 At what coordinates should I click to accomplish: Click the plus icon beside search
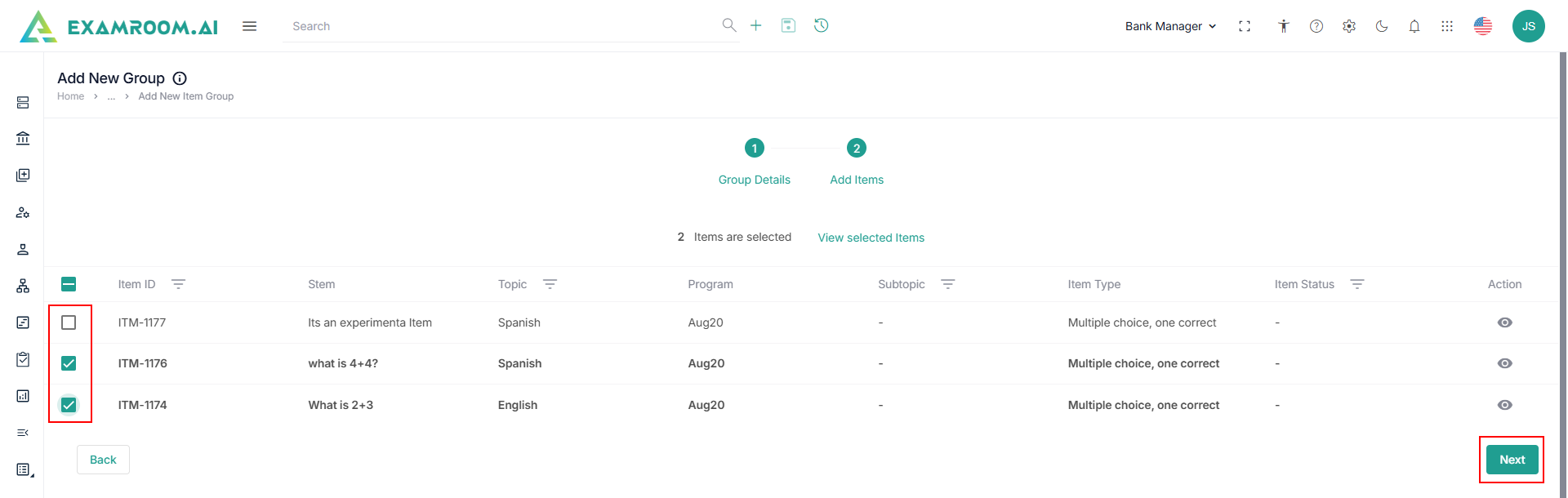pyautogui.click(x=756, y=26)
